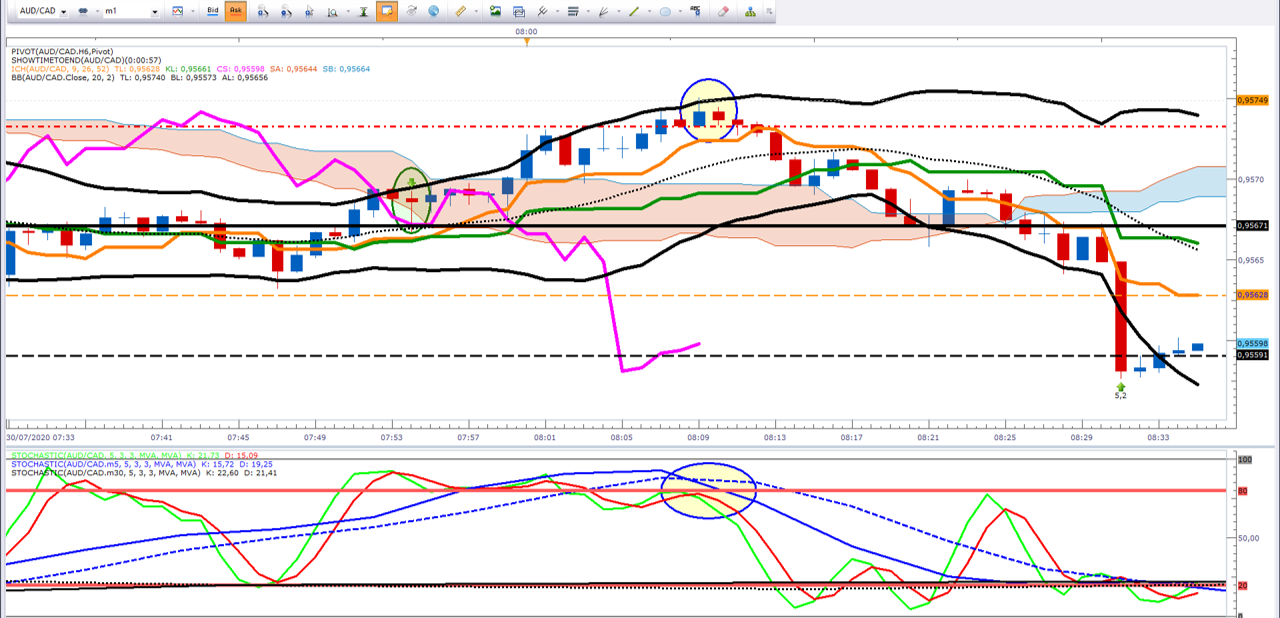Click the second zoom magnifier icon
Viewport: 1280px width, 618px height.
point(285,12)
